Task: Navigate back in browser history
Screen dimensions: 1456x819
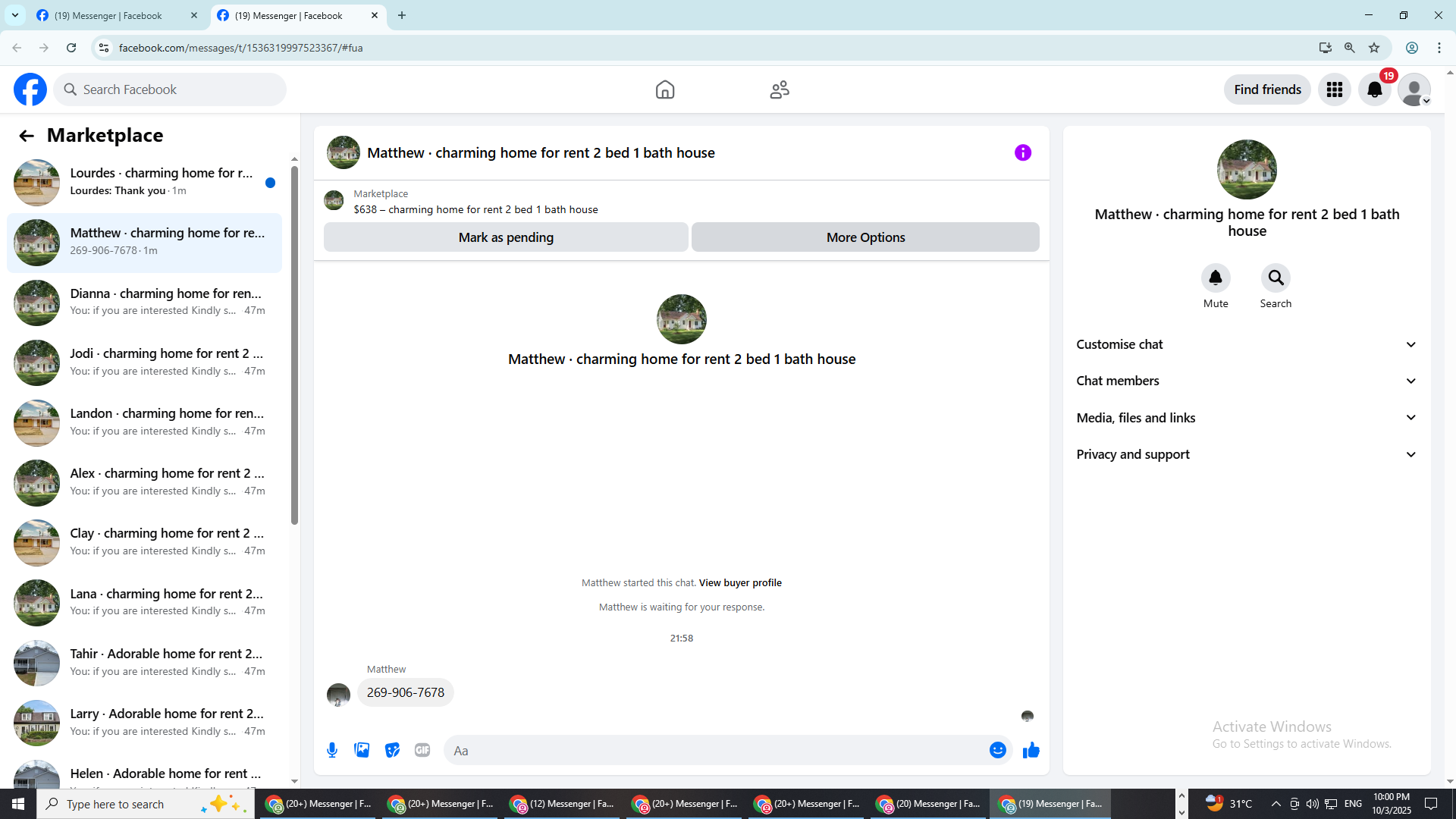Action: 17,48
